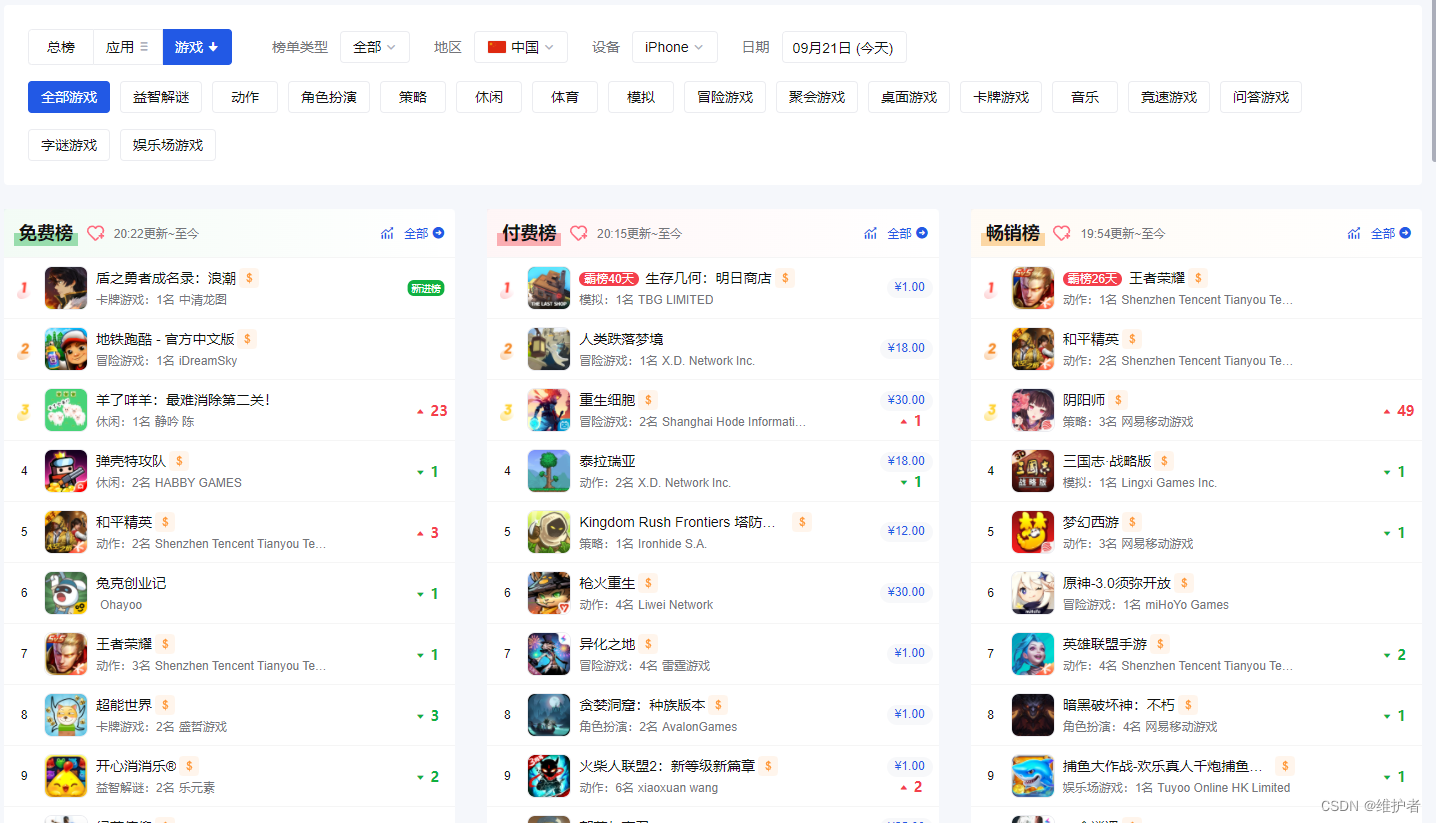This screenshot has width=1436, height=823.
Task: Open 原神 app icon
Action: tap(1033, 593)
